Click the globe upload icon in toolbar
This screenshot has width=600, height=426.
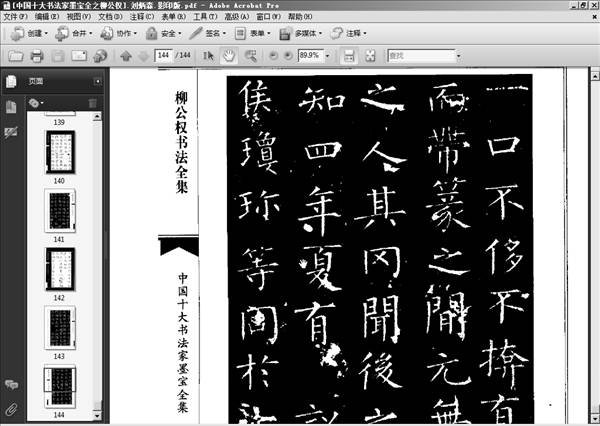100,56
